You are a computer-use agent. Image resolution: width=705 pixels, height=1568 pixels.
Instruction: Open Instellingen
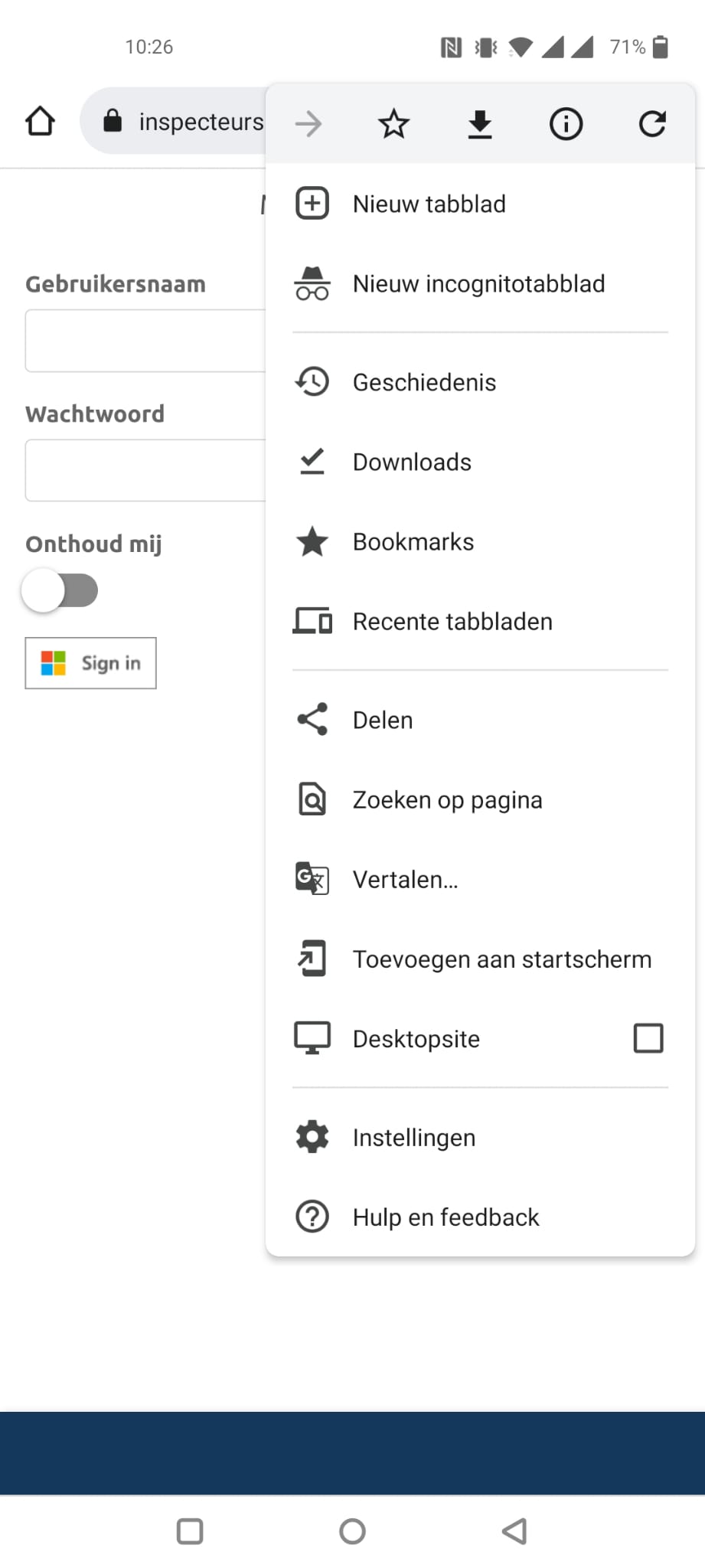pos(480,1137)
